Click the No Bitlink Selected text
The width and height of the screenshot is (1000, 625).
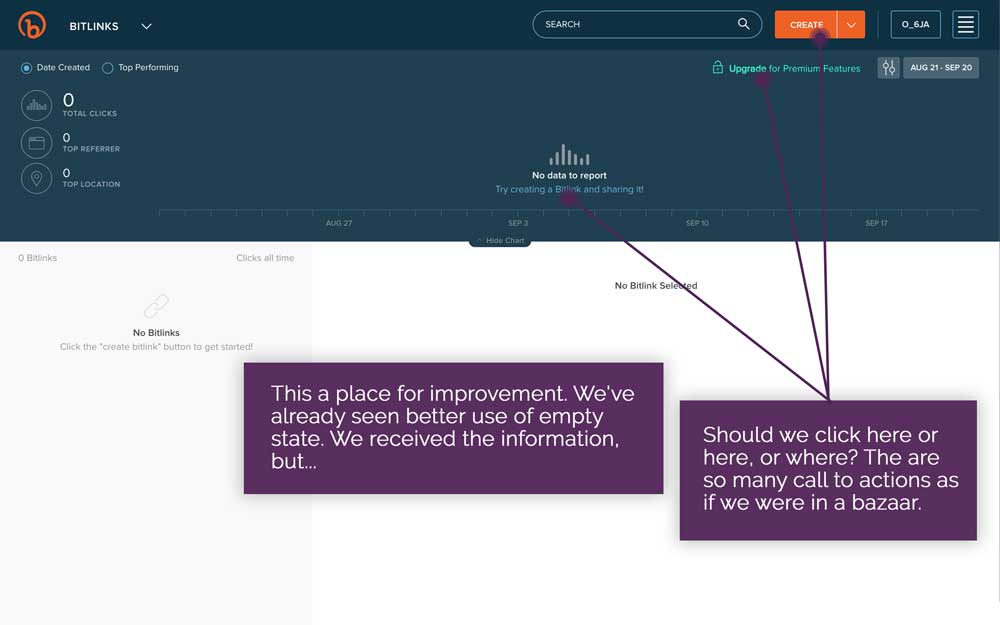point(656,286)
